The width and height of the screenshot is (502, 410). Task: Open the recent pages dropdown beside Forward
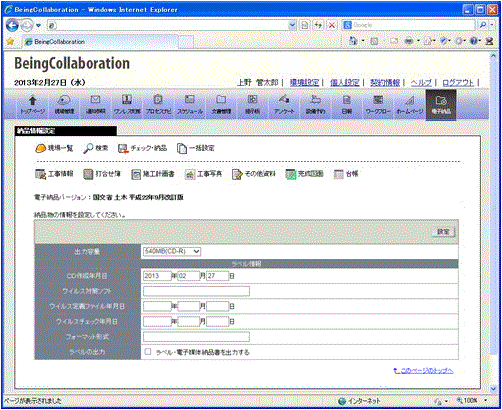38,25
